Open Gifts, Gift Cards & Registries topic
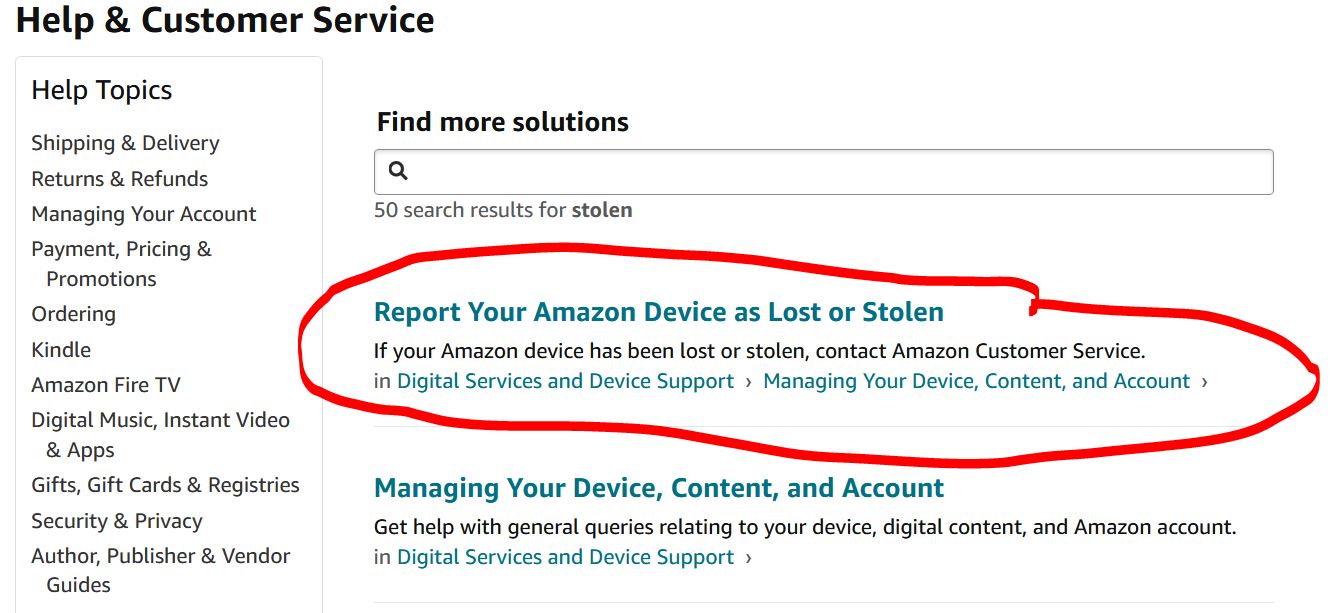The width and height of the screenshot is (1341, 613). (x=166, y=485)
